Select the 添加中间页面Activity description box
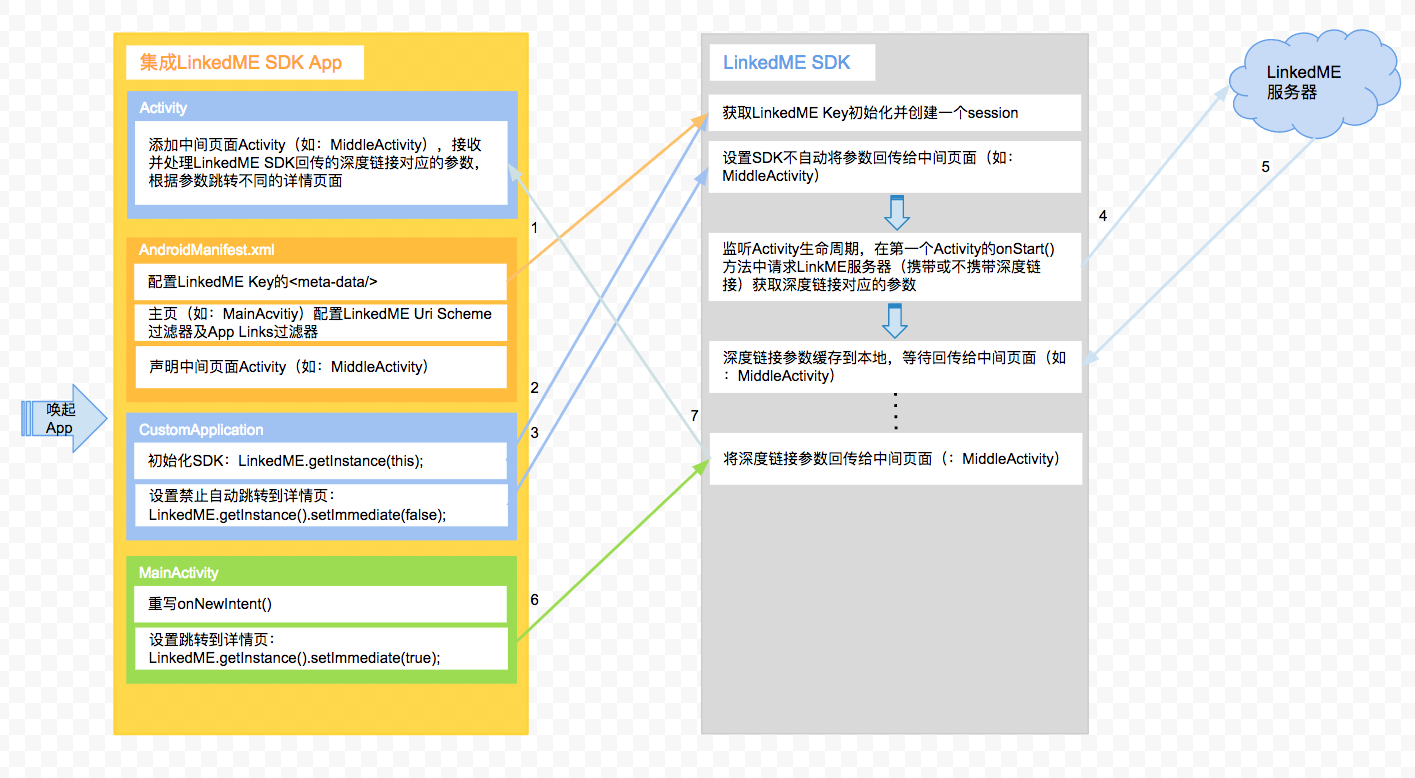The height and width of the screenshot is (778, 1415). pos(321,163)
